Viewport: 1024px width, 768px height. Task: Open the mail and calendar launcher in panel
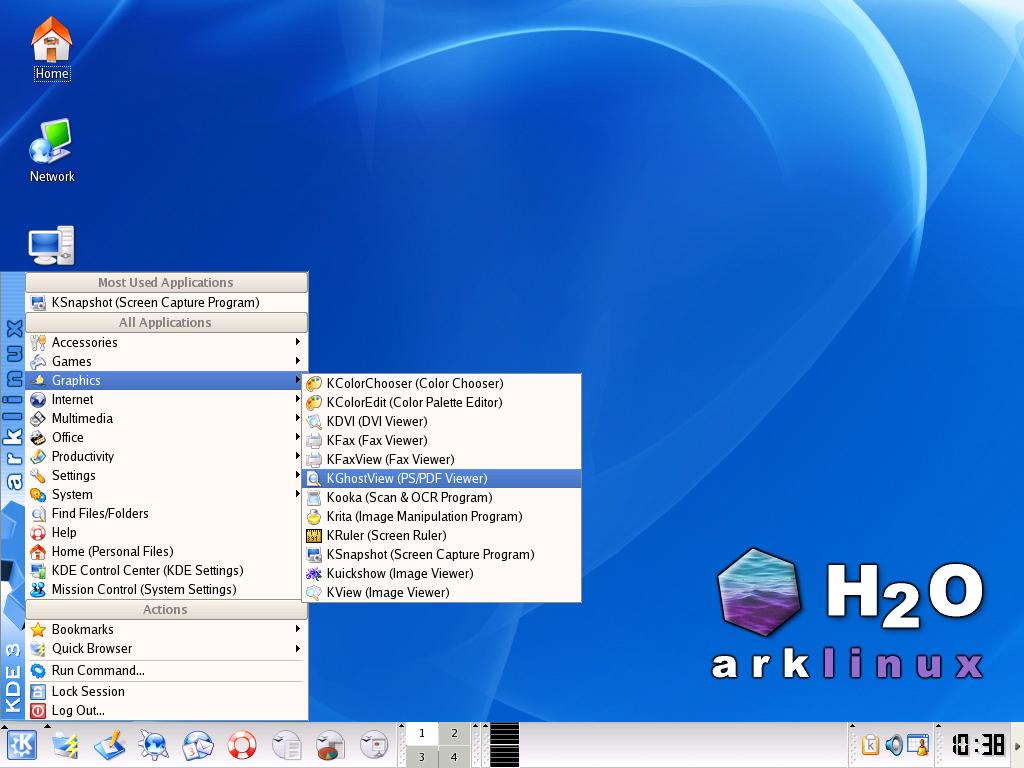coord(198,745)
